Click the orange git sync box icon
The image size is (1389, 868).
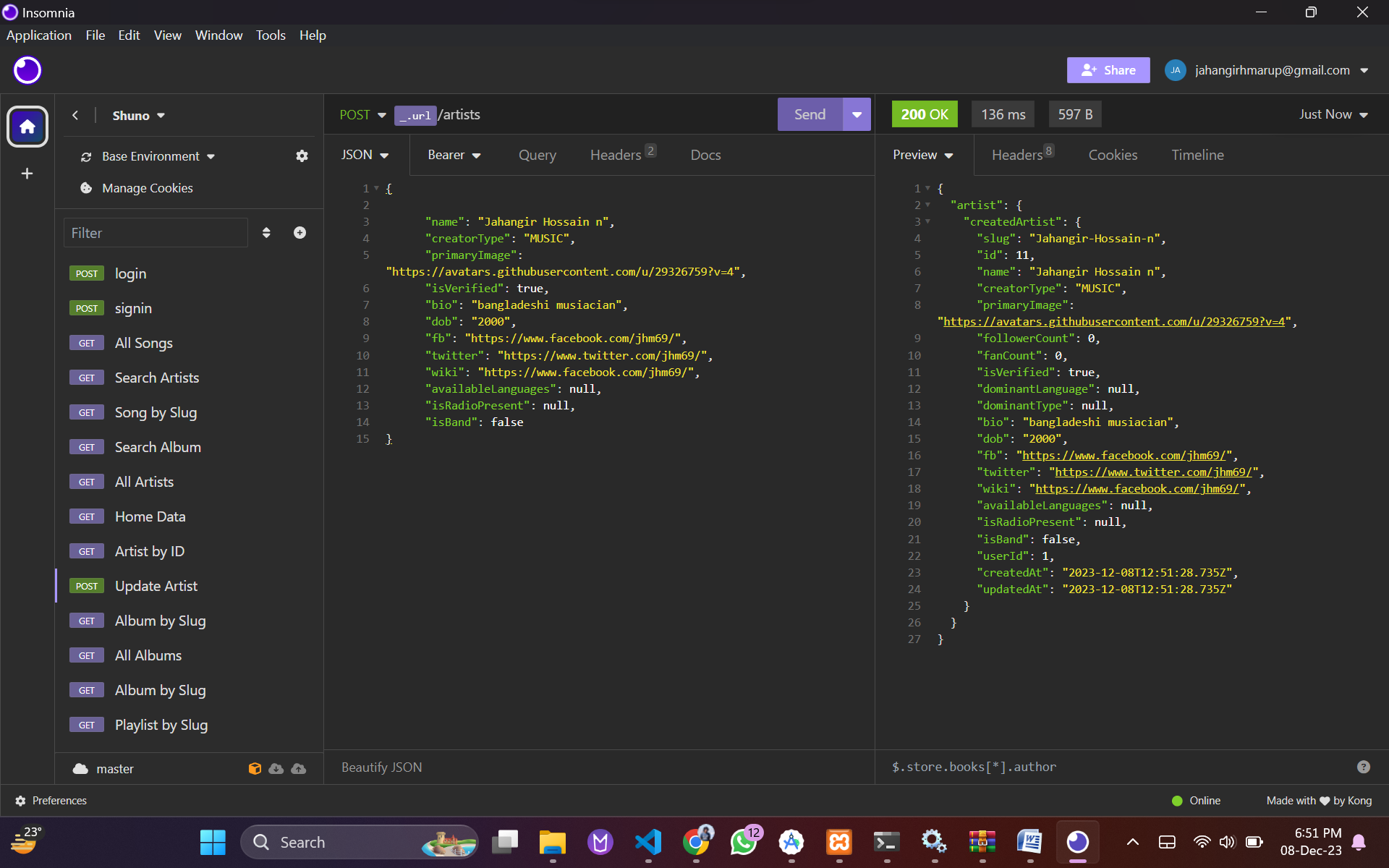tap(255, 768)
